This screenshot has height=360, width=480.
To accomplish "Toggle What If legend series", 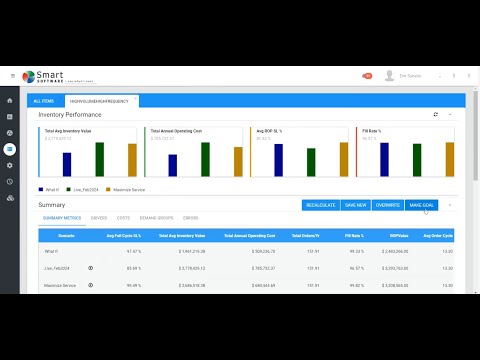I will click(49, 190).
